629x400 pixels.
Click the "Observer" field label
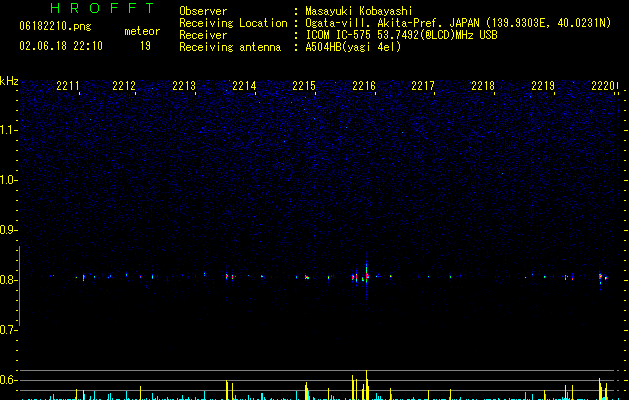[203, 11]
